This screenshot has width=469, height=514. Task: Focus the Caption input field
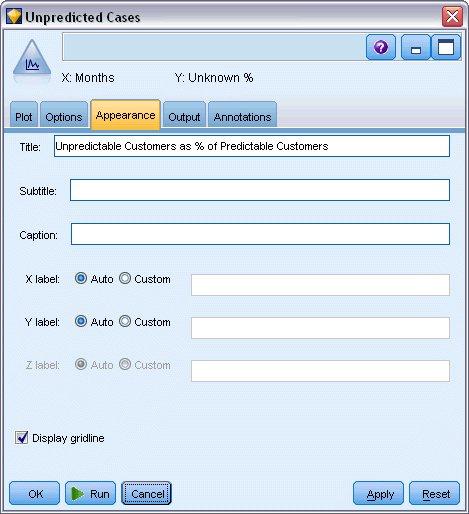260,234
